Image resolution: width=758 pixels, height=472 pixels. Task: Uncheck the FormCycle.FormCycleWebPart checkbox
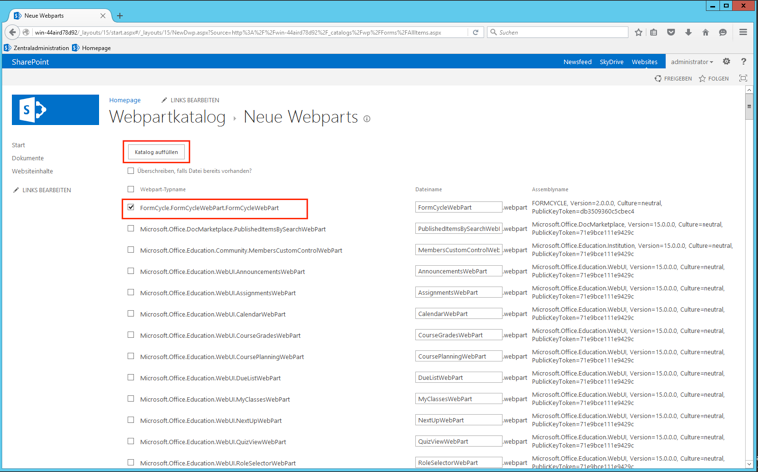[x=130, y=208]
